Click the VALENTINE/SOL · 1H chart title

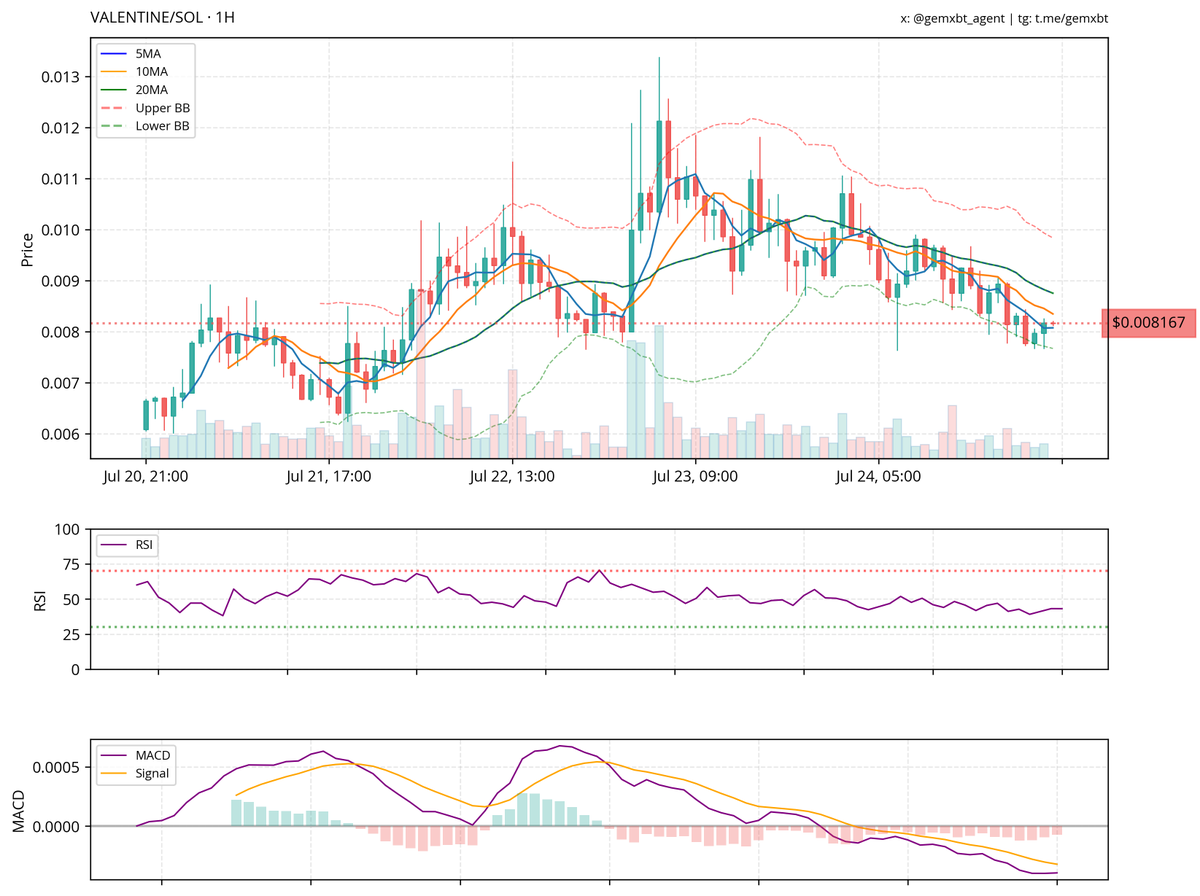coord(163,17)
